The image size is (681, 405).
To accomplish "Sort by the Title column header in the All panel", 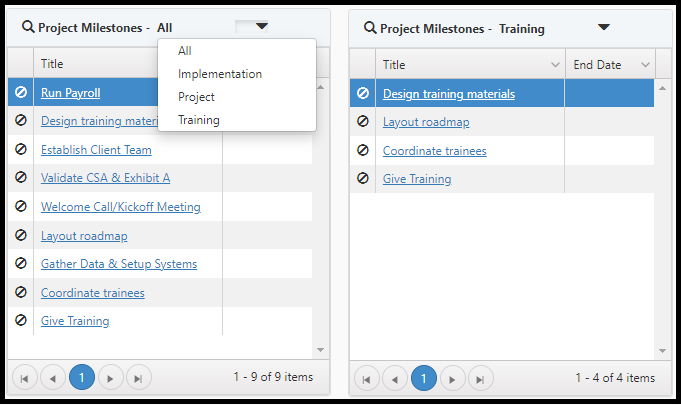I will 52,64.
